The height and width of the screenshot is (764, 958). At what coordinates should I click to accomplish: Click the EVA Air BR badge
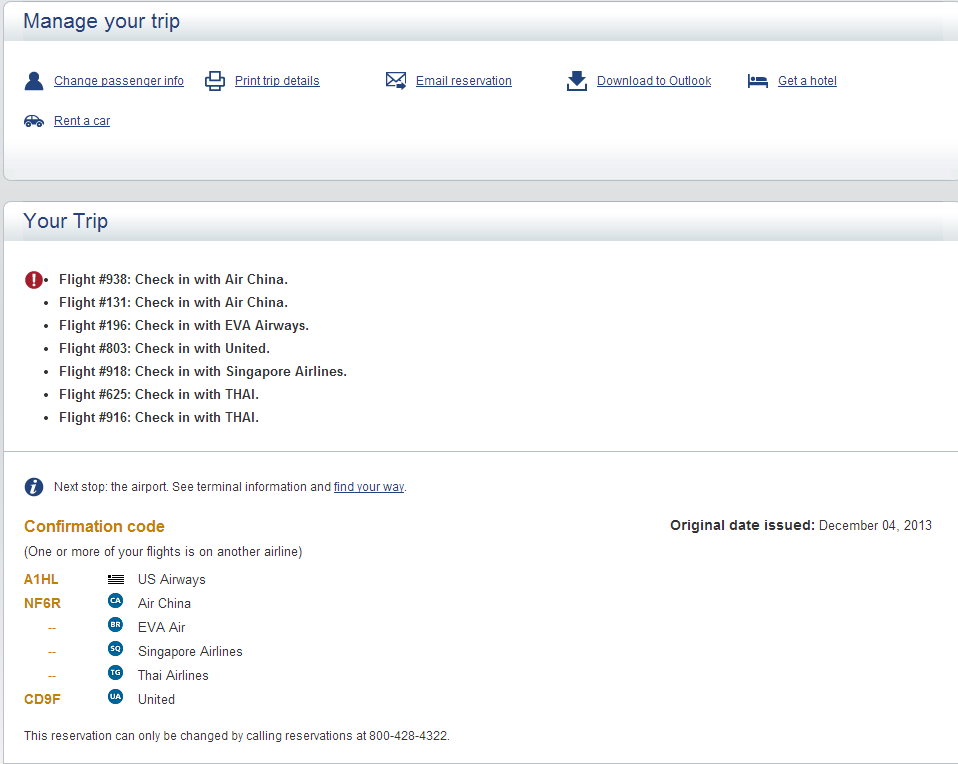point(115,625)
